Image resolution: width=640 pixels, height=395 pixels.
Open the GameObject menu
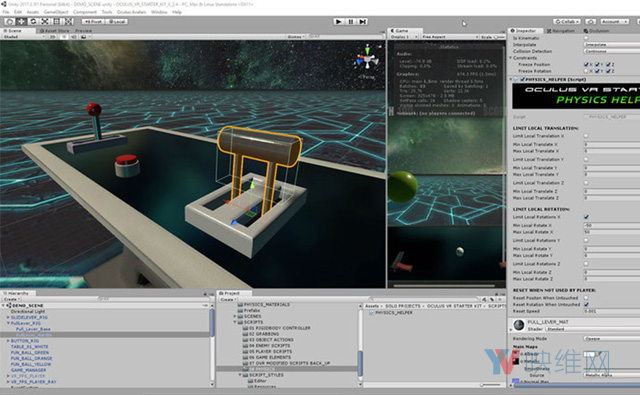56,12
